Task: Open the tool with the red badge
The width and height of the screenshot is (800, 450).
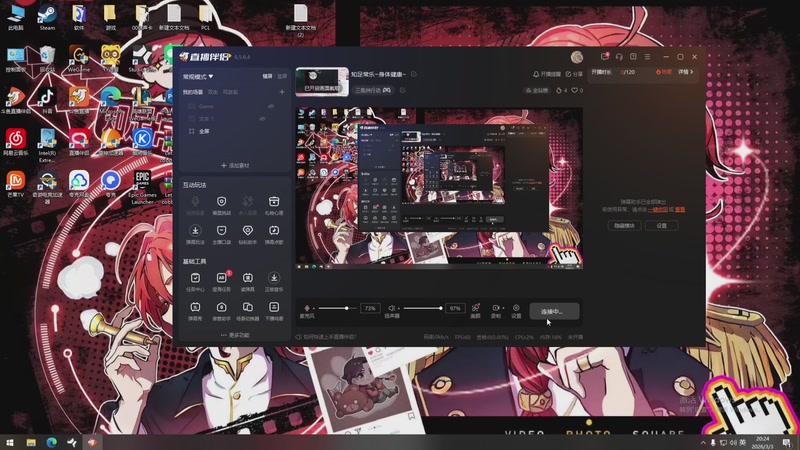Action: point(221,281)
